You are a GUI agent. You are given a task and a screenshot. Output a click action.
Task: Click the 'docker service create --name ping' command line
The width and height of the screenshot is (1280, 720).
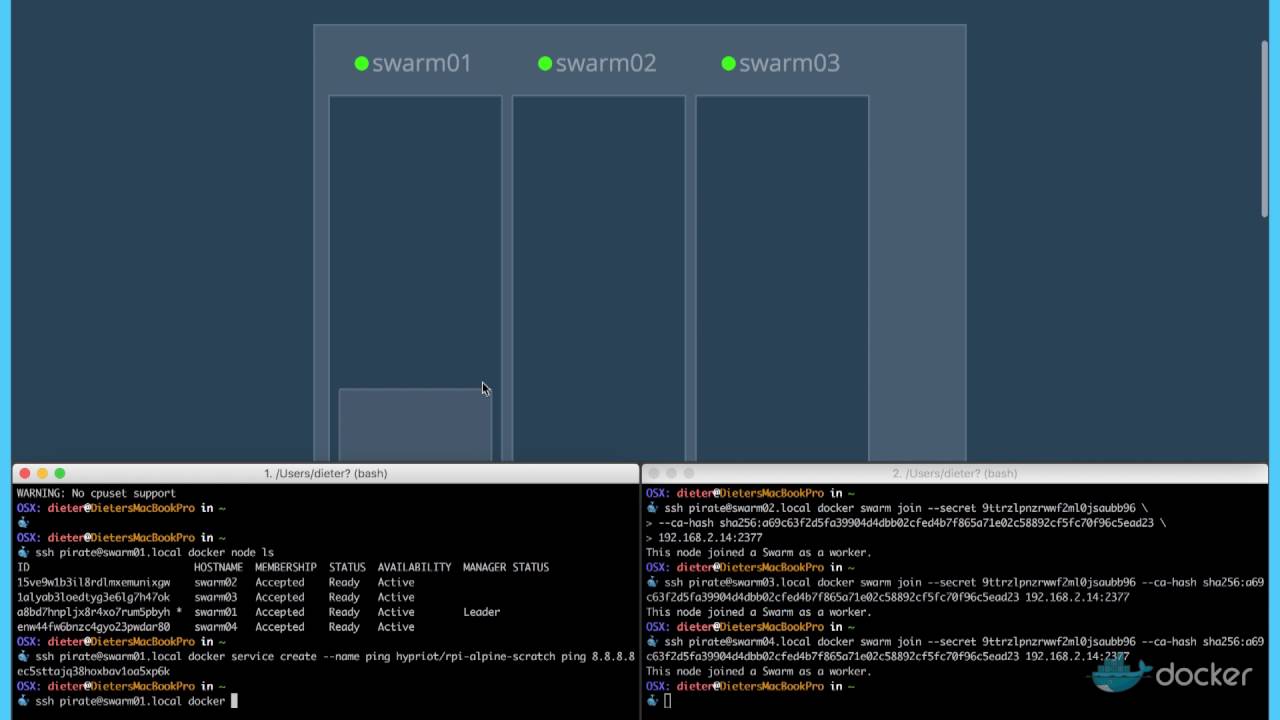pyautogui.click(x=335, y=656)
